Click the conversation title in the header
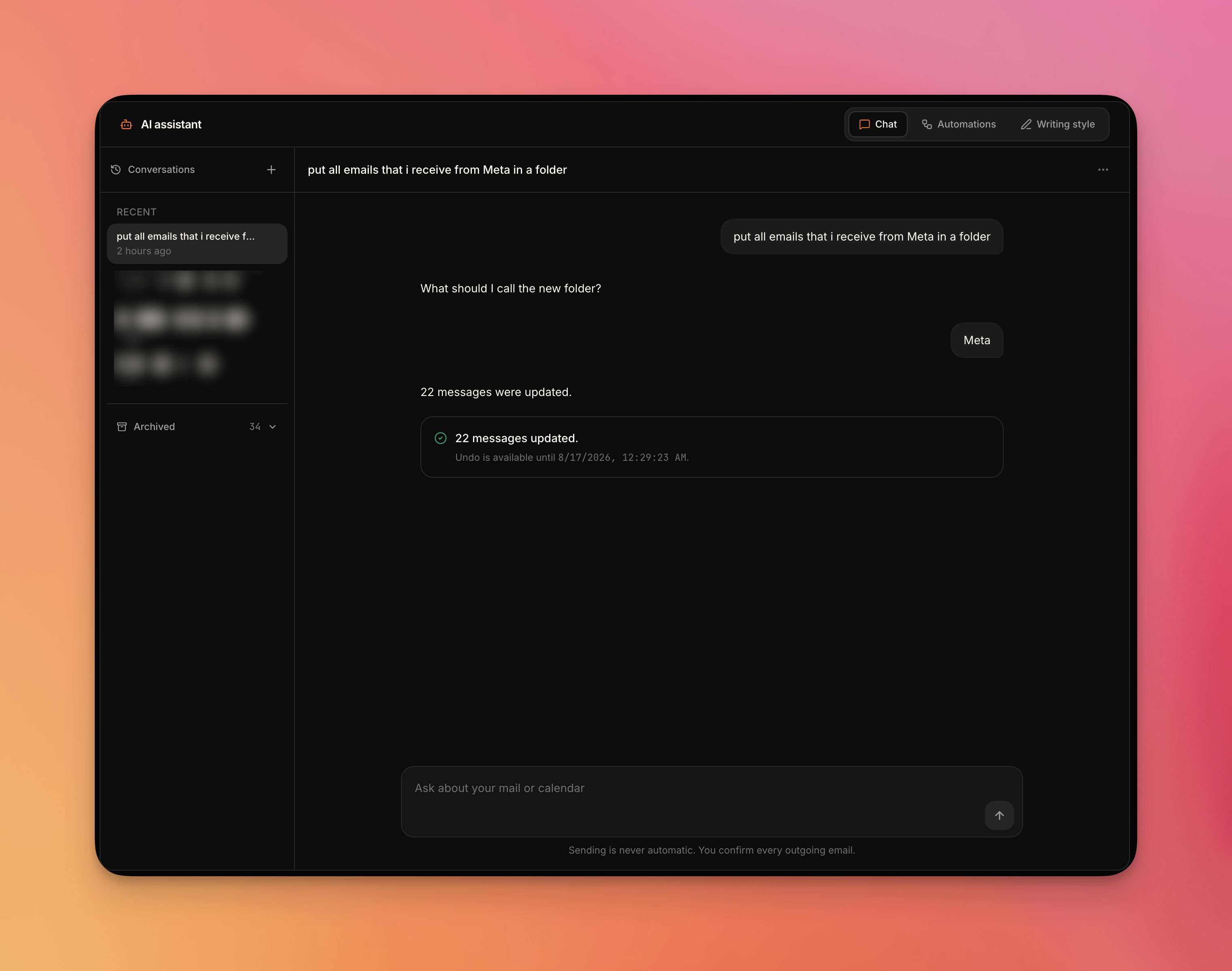Viewport: 1232px width, 971px height. click(437, 169)
